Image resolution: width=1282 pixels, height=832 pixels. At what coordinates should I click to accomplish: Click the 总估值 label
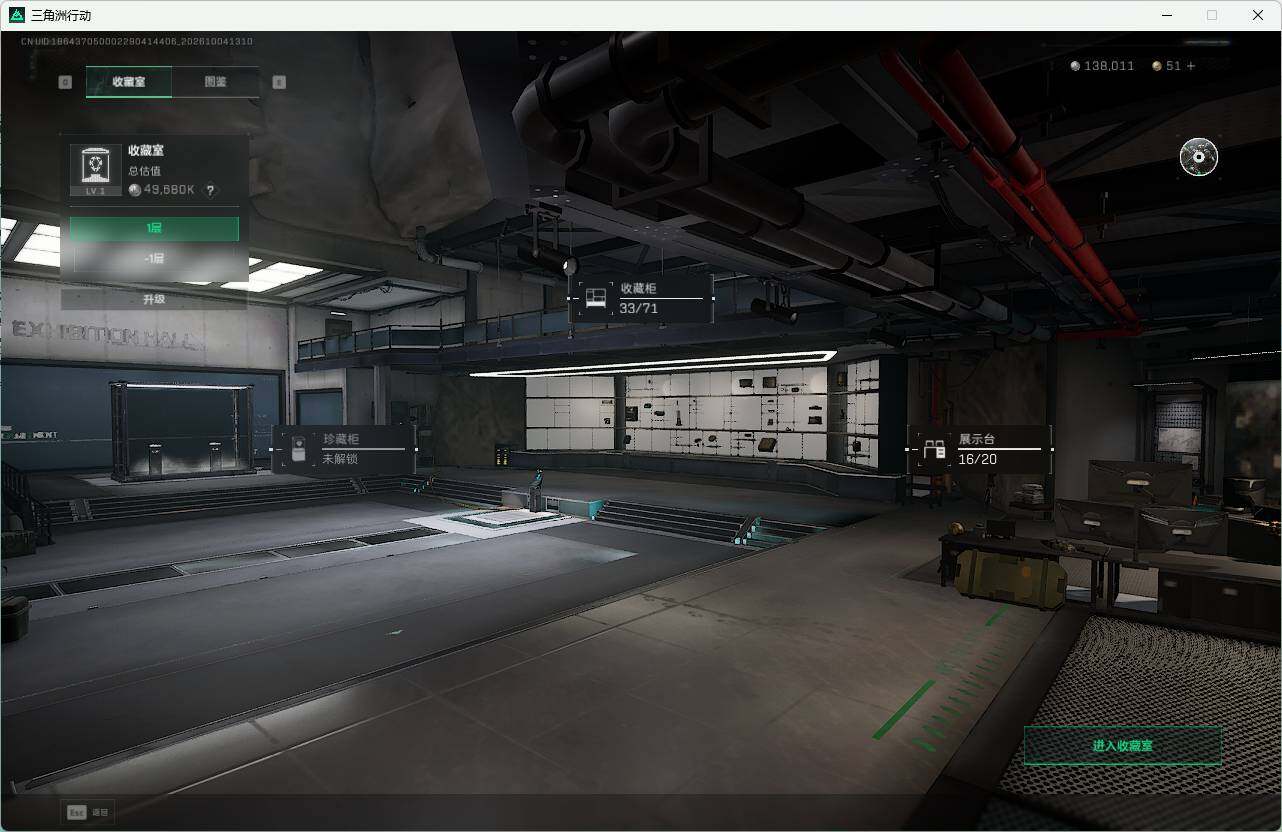tap(144, 171)
